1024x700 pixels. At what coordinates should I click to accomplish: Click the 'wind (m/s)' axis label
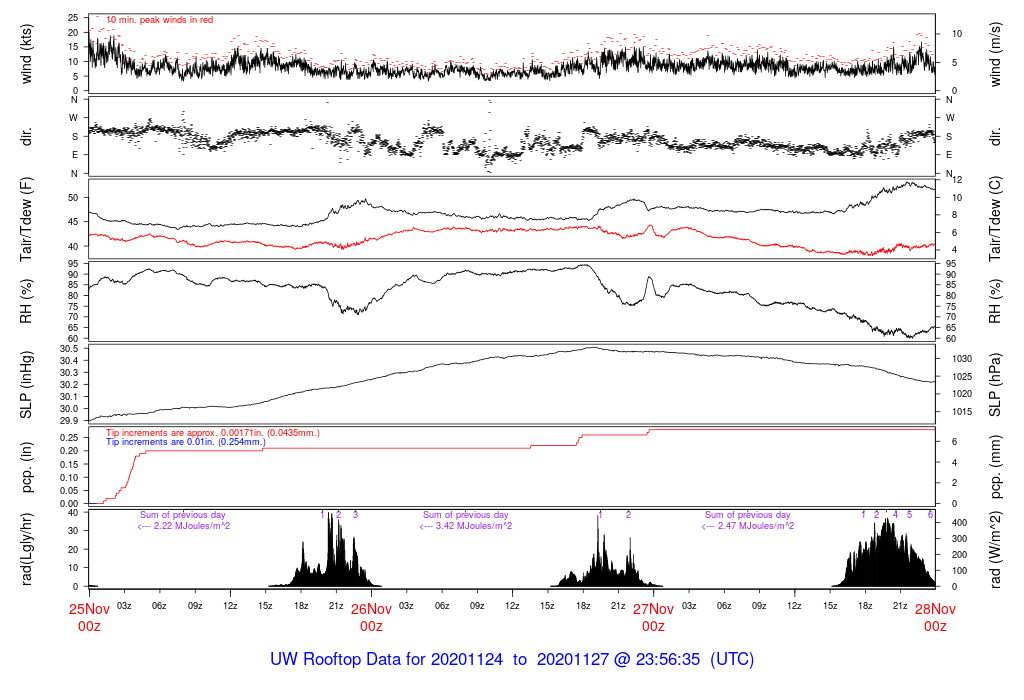point(995,54)
